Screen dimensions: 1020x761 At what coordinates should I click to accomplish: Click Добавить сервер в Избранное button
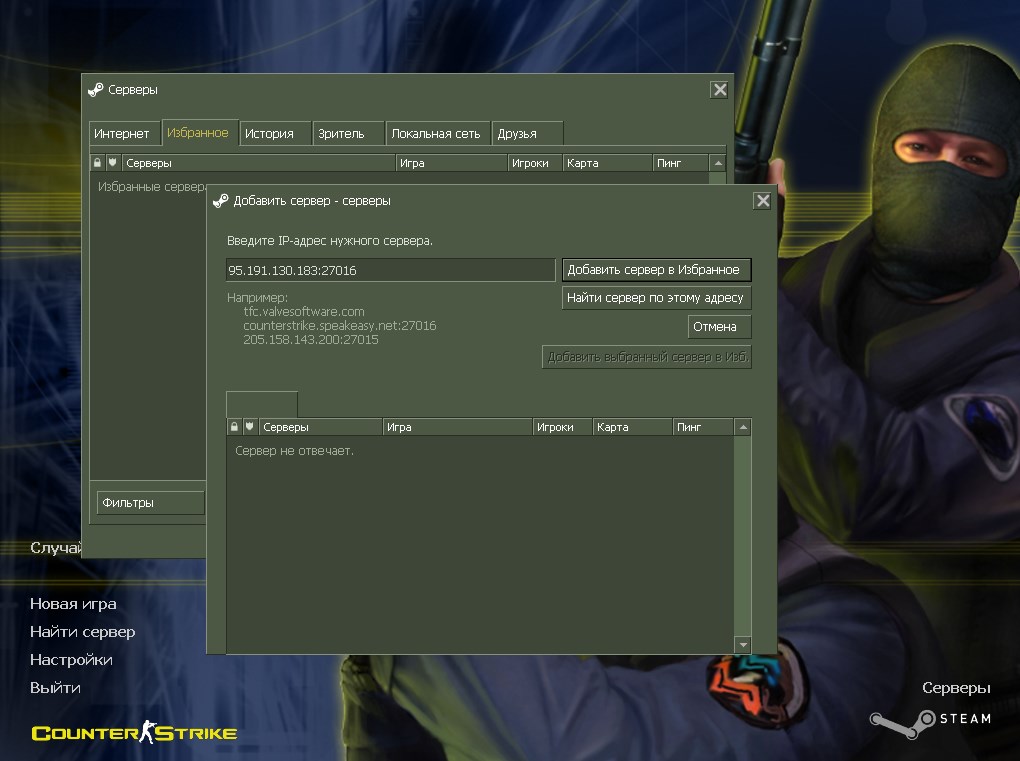tap(656, 270)
